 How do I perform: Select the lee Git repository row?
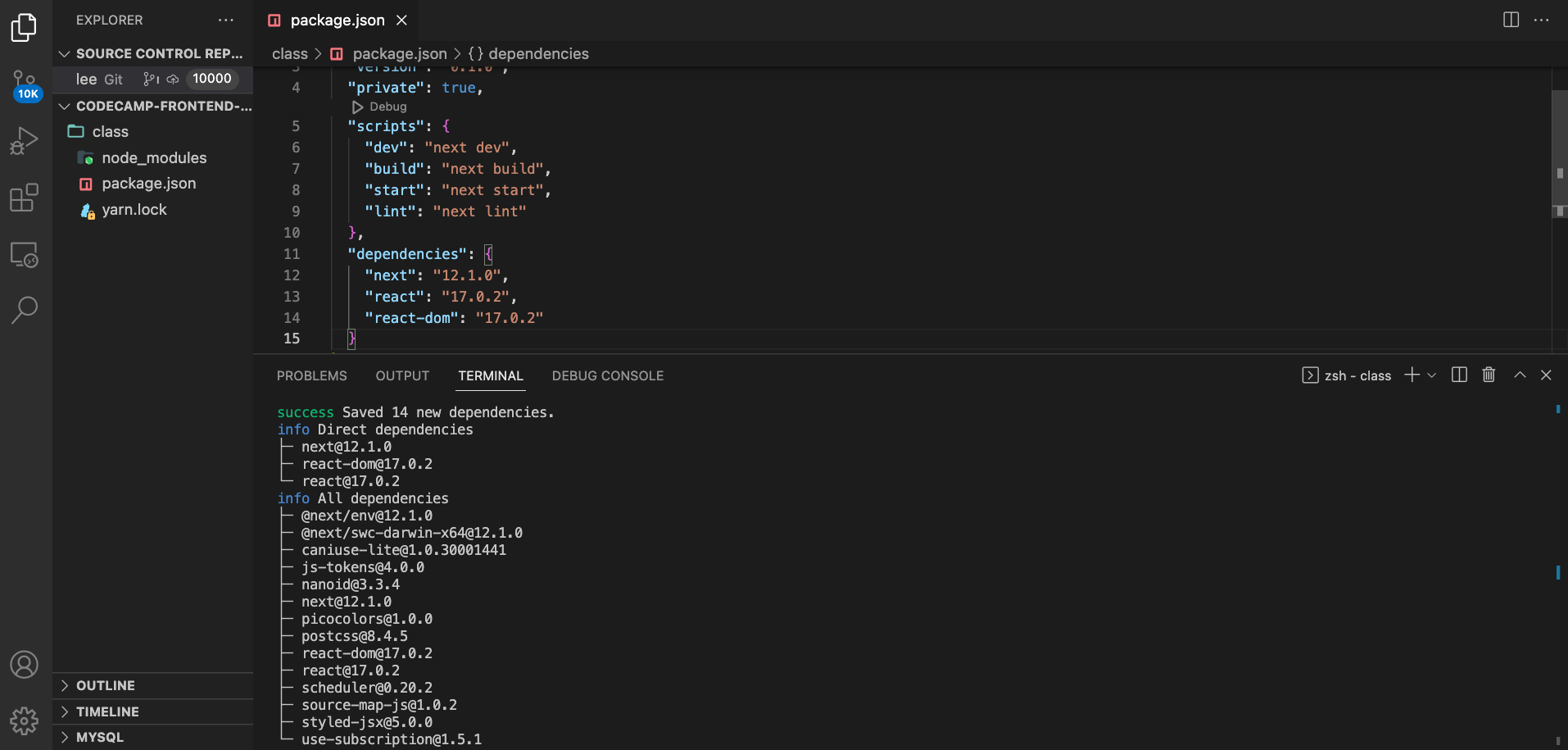click(152, 79)
